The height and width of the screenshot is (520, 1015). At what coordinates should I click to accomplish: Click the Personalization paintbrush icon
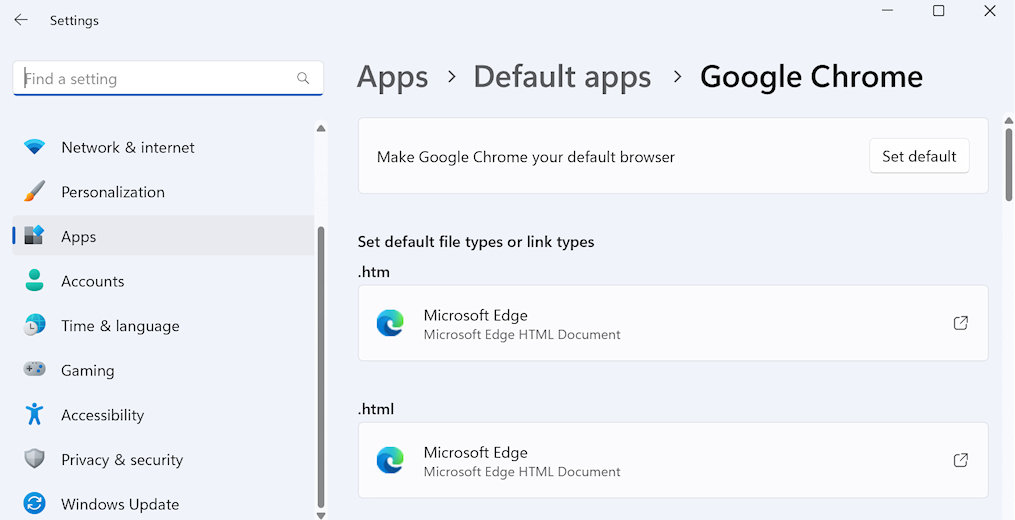pos(34,192)
